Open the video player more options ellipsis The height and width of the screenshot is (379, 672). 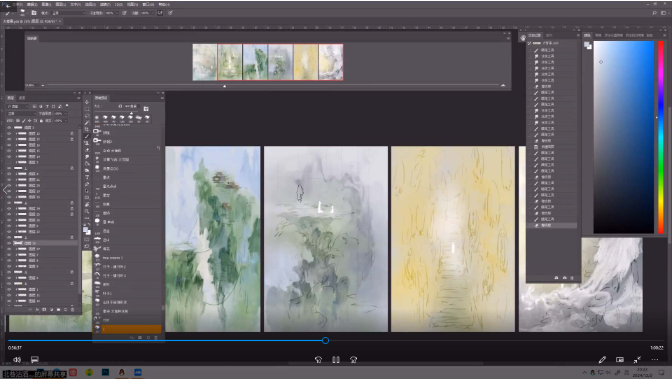[654, 360]
